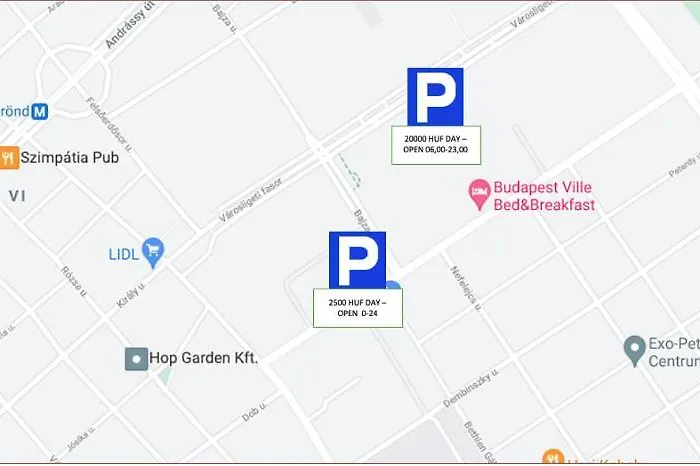Click the Városligeti fasor street label
The image size is (700, 466).
point(251,200)
